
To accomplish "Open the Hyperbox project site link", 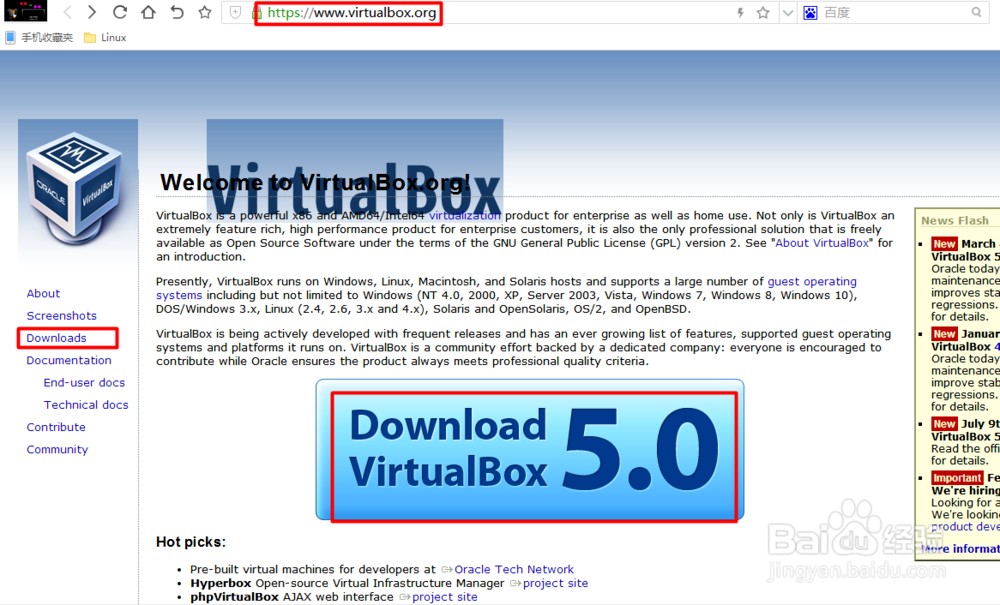I will coord(555,583).
